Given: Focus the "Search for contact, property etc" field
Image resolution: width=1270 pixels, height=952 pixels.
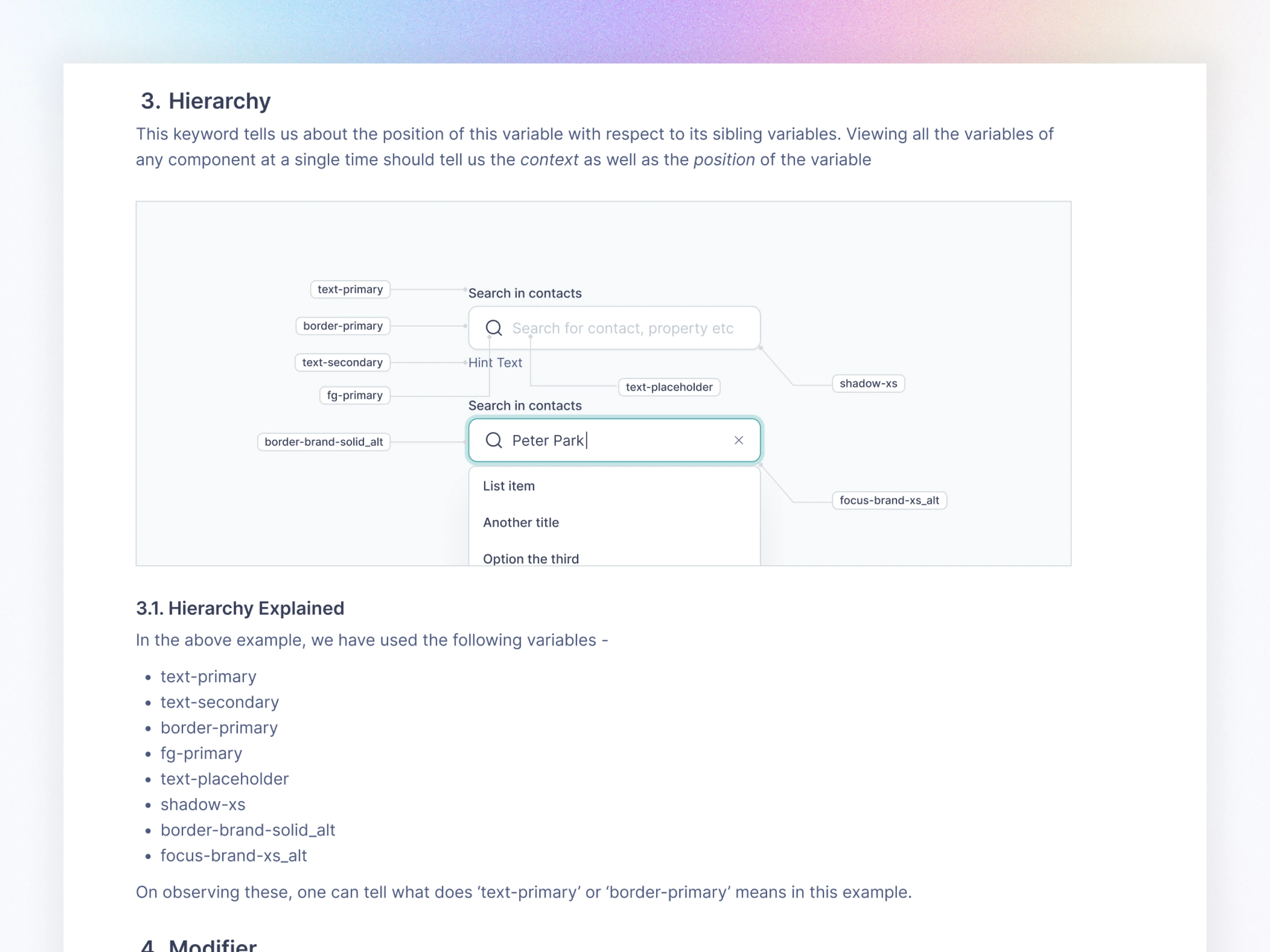Looking at the screenshot, I should 622,328.
